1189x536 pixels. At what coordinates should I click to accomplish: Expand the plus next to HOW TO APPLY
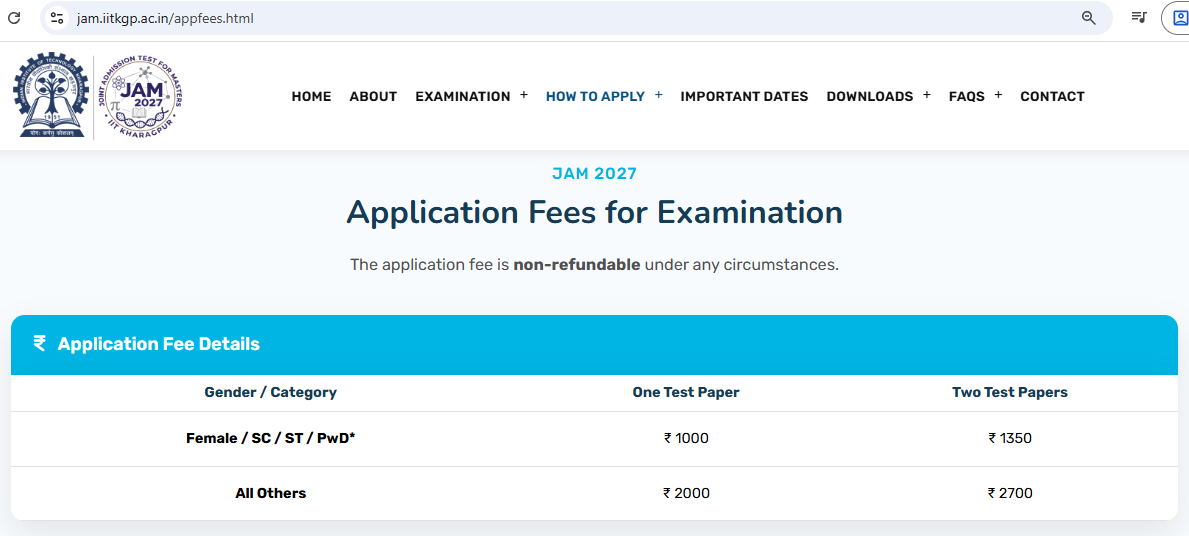[658, 95]
